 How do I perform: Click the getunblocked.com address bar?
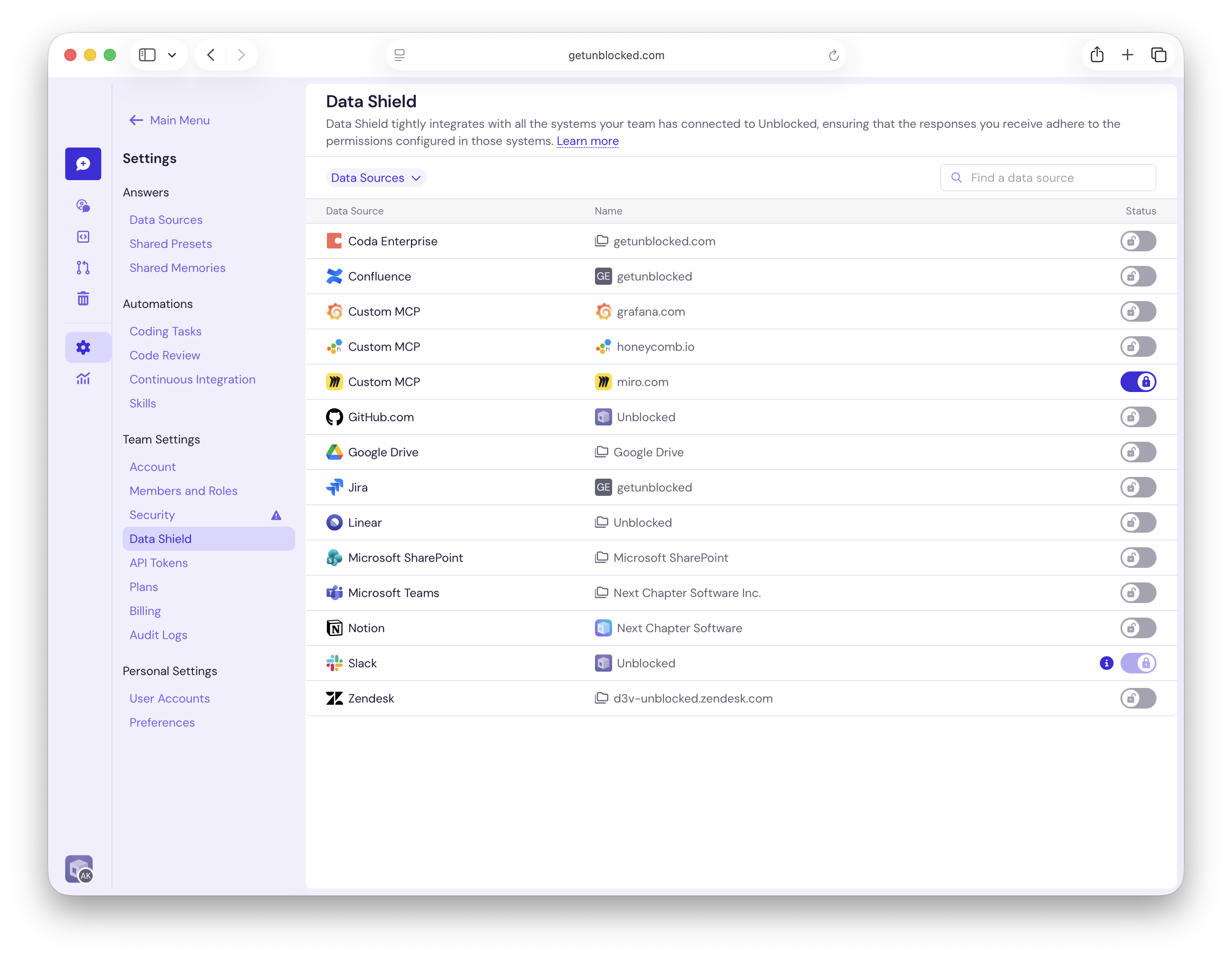point(616,55)
